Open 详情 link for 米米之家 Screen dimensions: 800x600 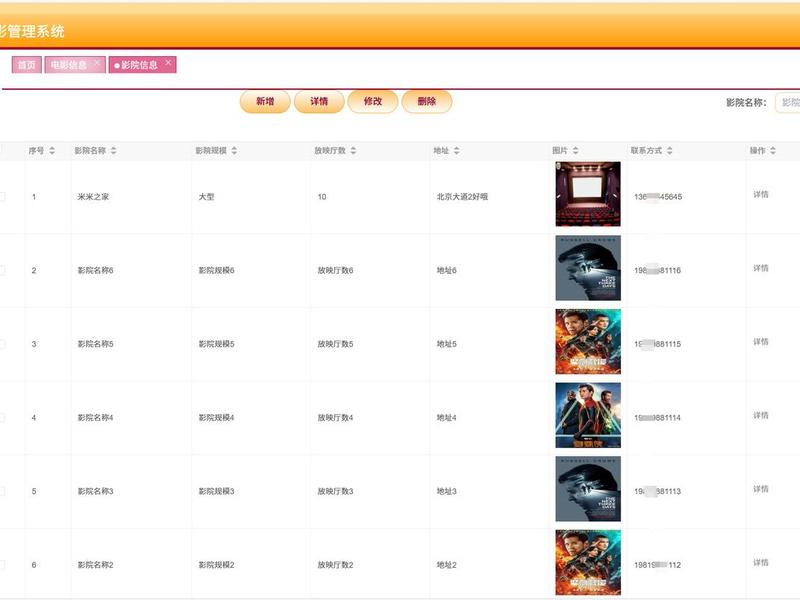pos(761,194)
